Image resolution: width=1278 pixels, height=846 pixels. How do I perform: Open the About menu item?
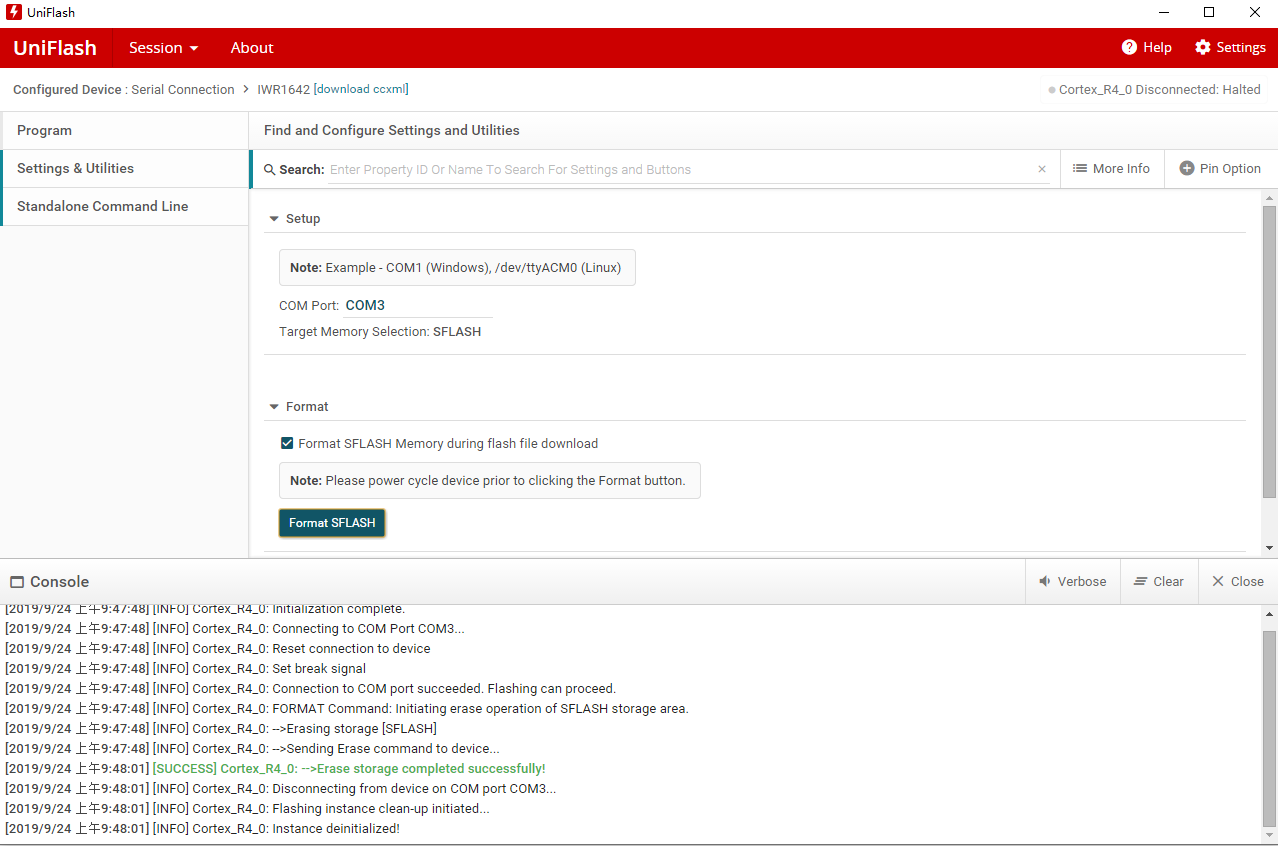coord(252,47)
